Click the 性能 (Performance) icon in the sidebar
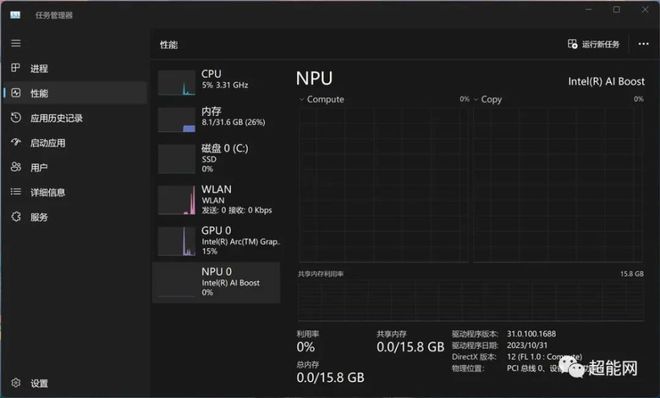Screen dimensions: 660x398 click(16, 93)
